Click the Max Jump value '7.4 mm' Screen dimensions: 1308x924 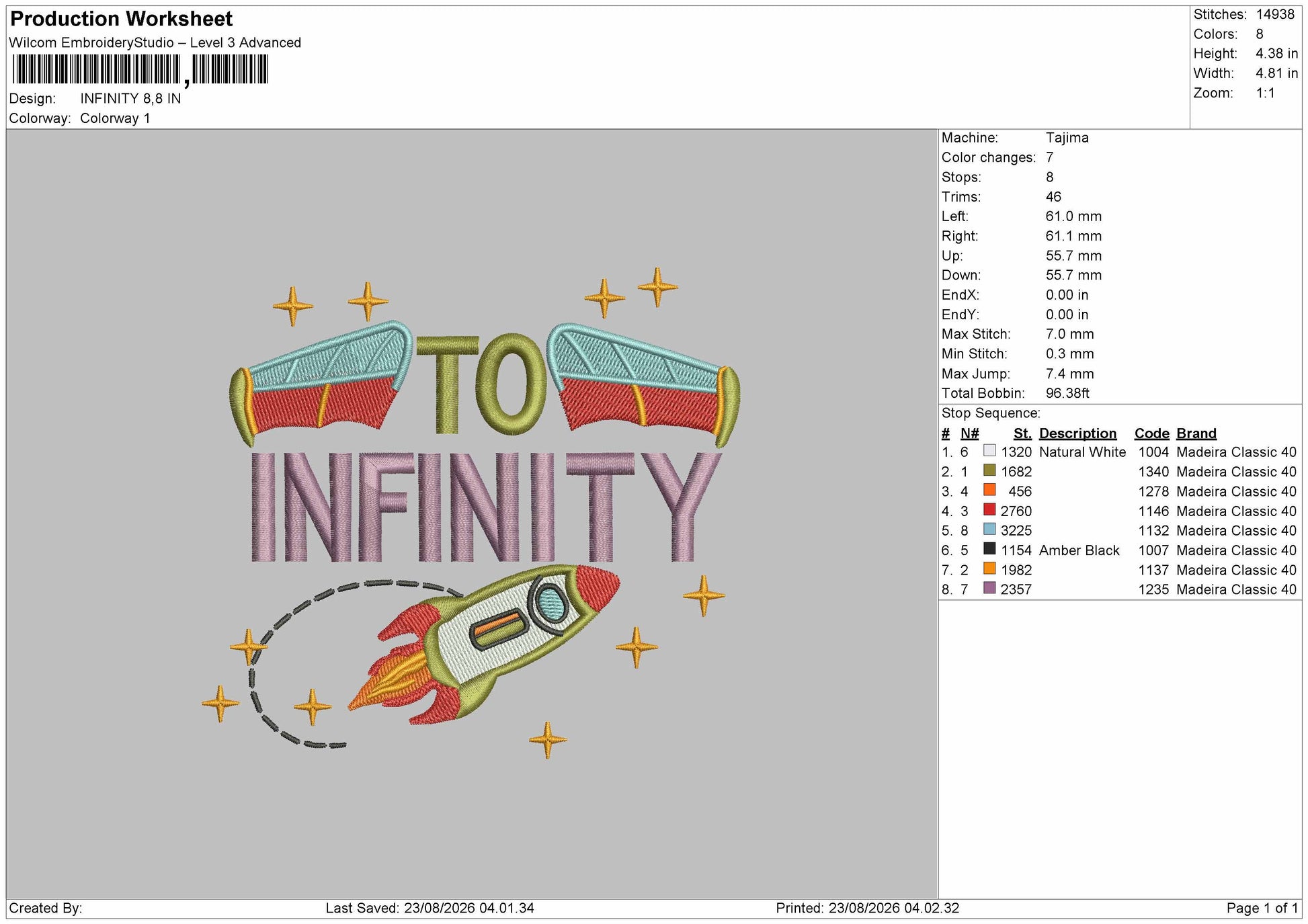(1069, 374)
